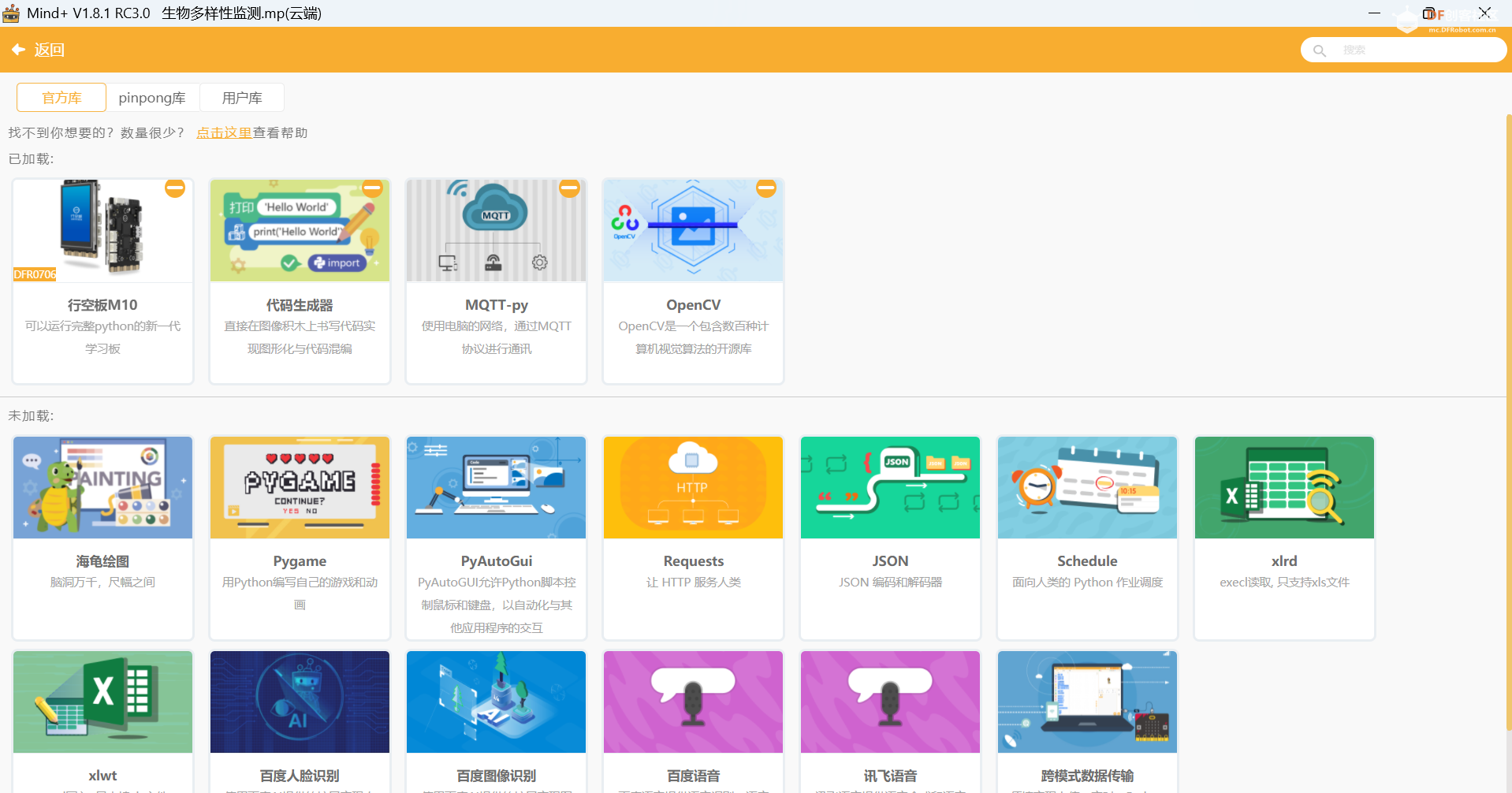
Task: Click the xlrd title text
Action: (x=1284, y=561)
